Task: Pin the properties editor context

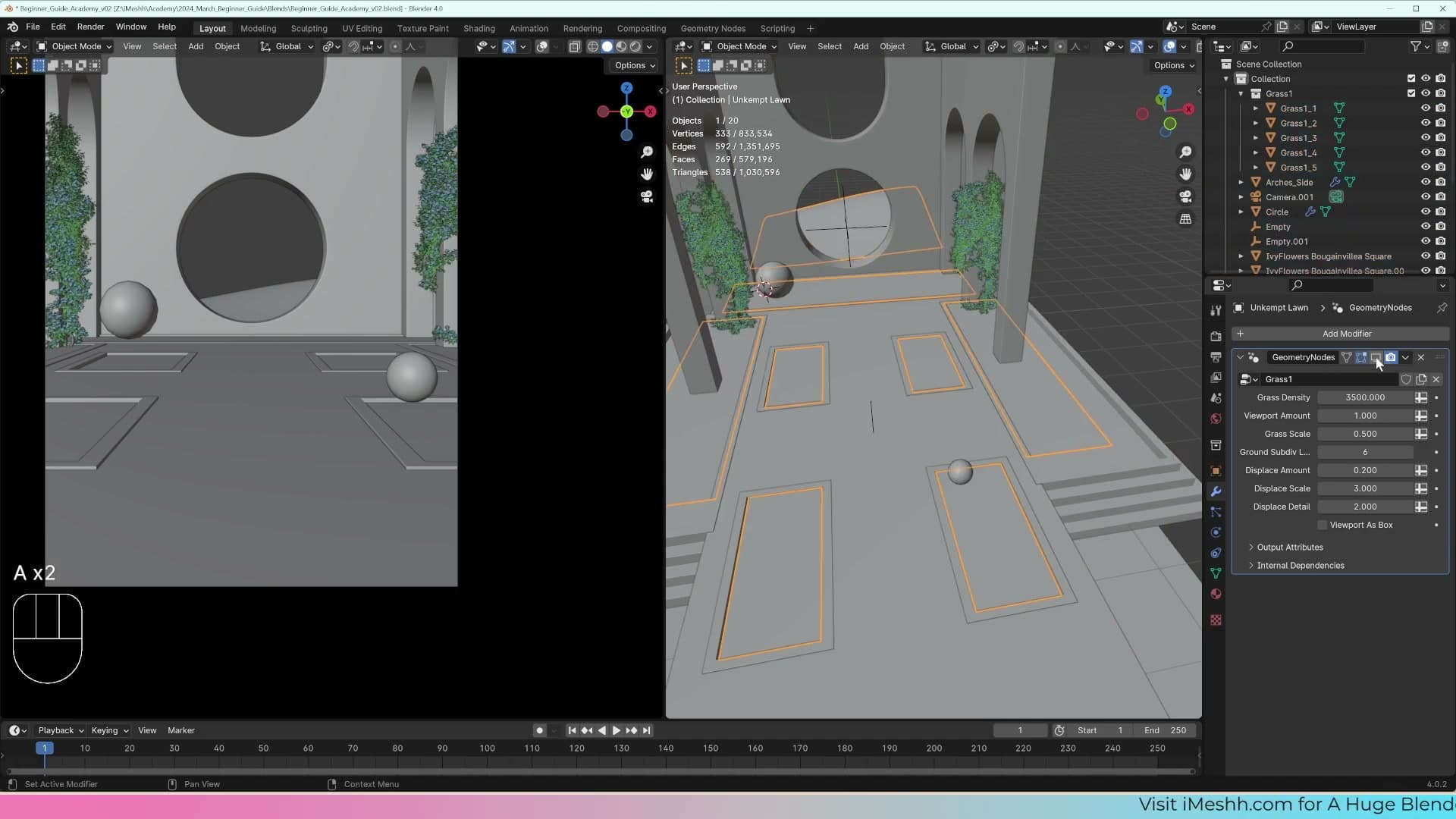Action: 1442,308
